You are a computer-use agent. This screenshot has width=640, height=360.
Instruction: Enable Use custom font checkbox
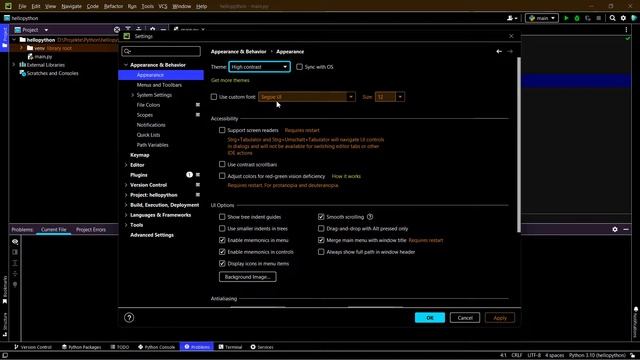(214, 97)
